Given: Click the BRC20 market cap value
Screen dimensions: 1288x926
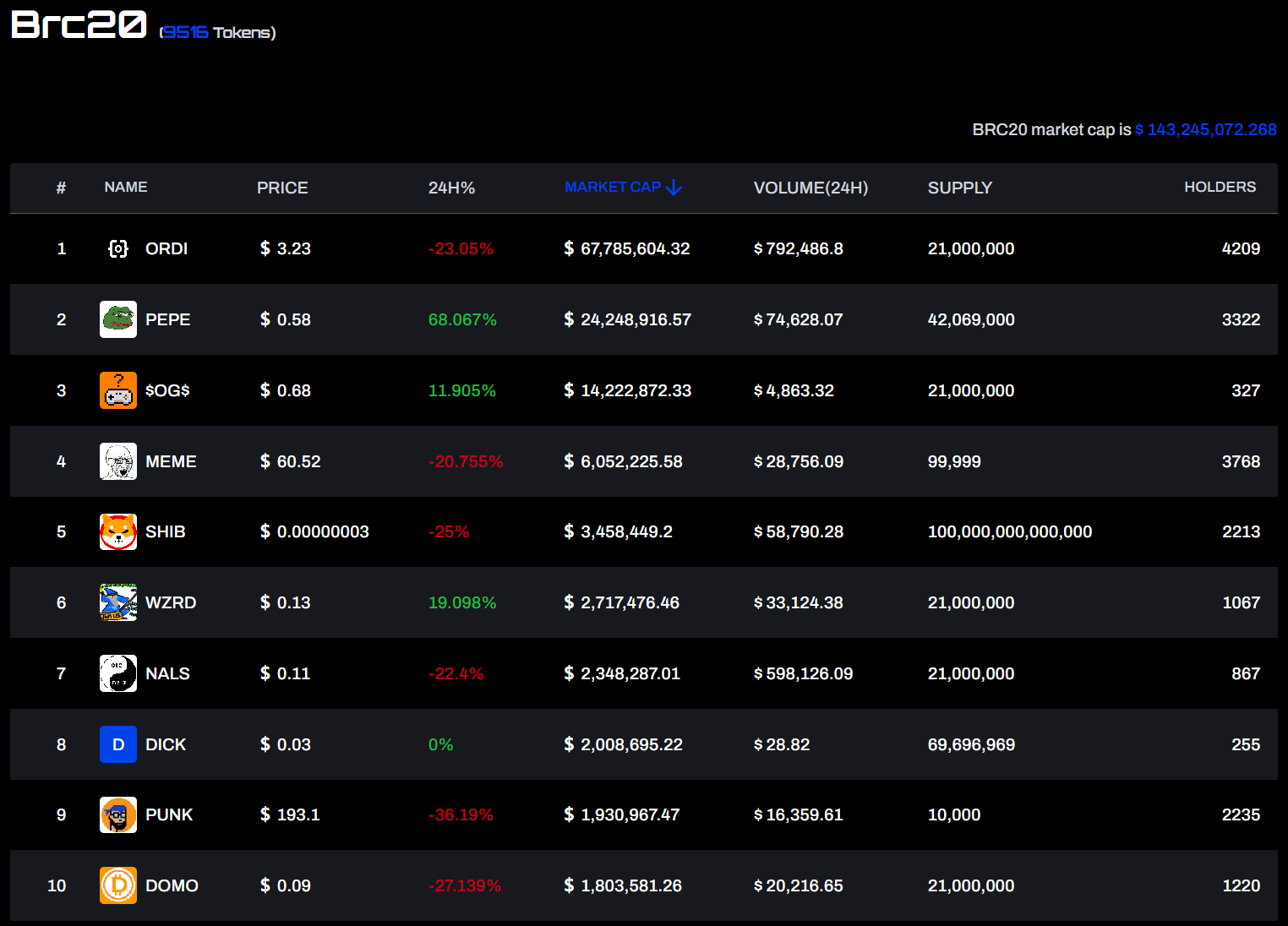Looking at the screenshot, I should coord(1206,129).
